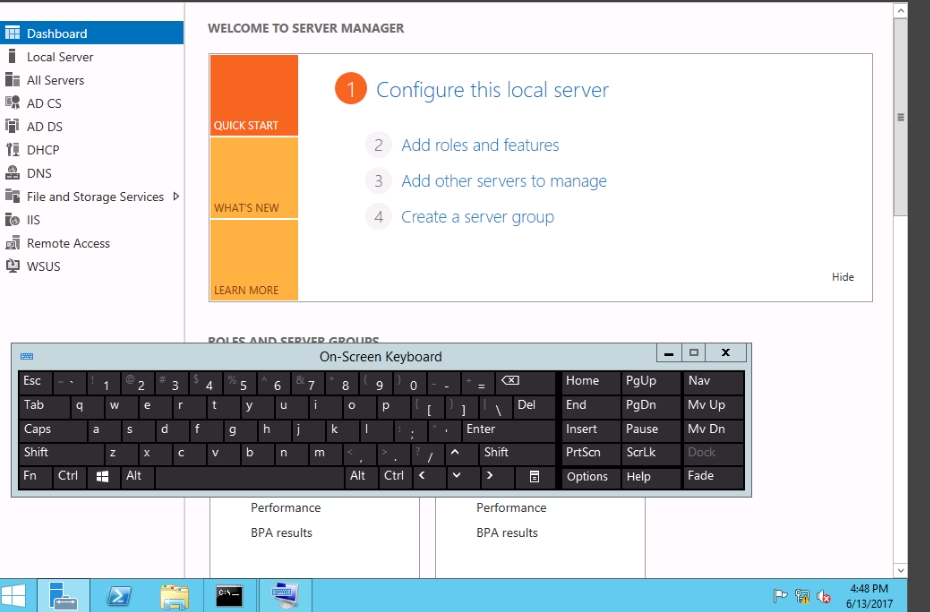The width and height of the screenshot is (930, 612).
Task: Click the On-Screen Keyboard title icon
Action: pos(27,356)
